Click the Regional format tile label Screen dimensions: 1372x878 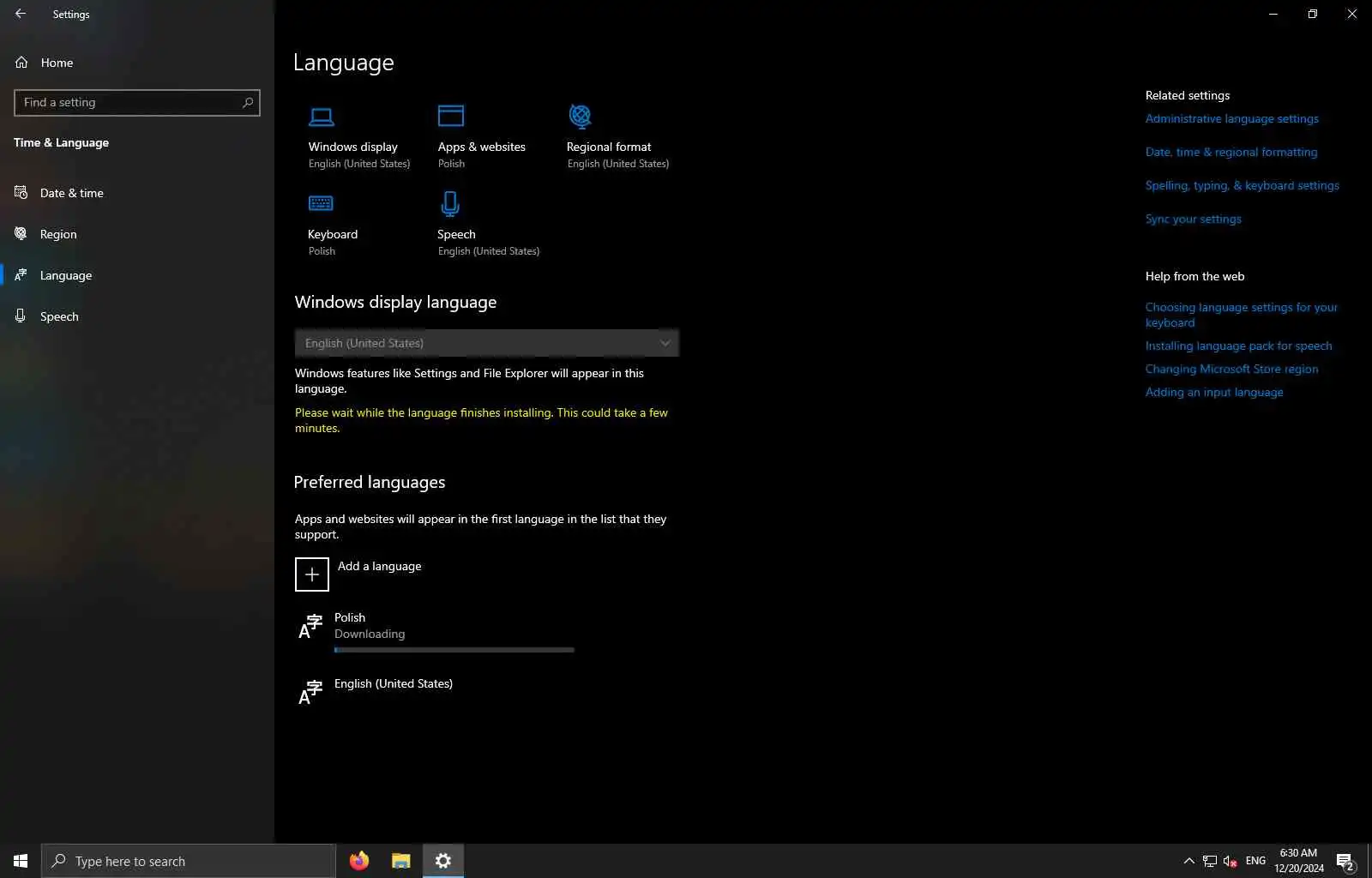(609, 147)
